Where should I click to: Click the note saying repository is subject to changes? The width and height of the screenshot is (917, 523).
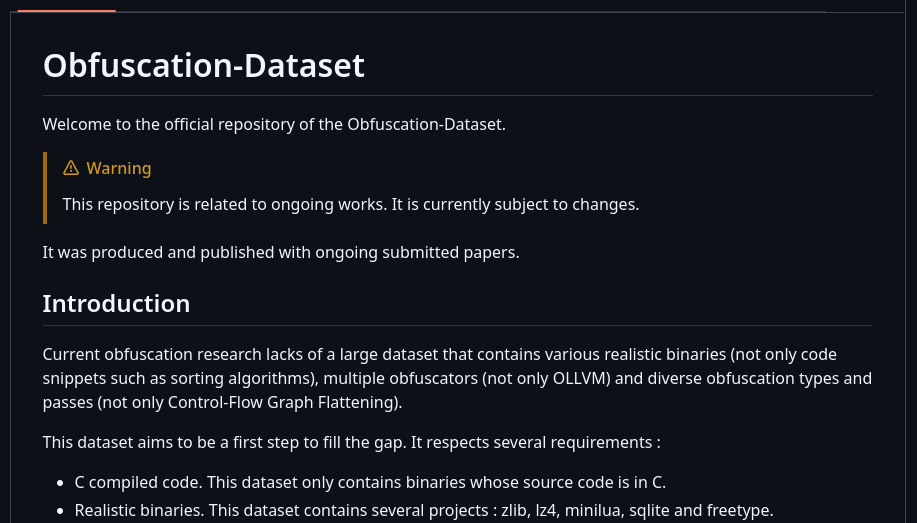tap(351, 204)
